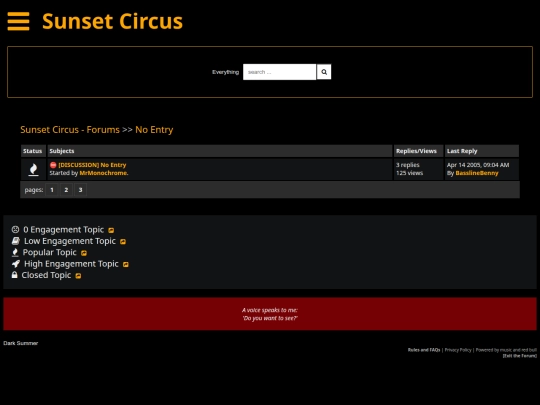Image resolution: width=540 pixels, height=405 pixels.
Task: Click the Popular Topic legend text
Action: [50, 252]
